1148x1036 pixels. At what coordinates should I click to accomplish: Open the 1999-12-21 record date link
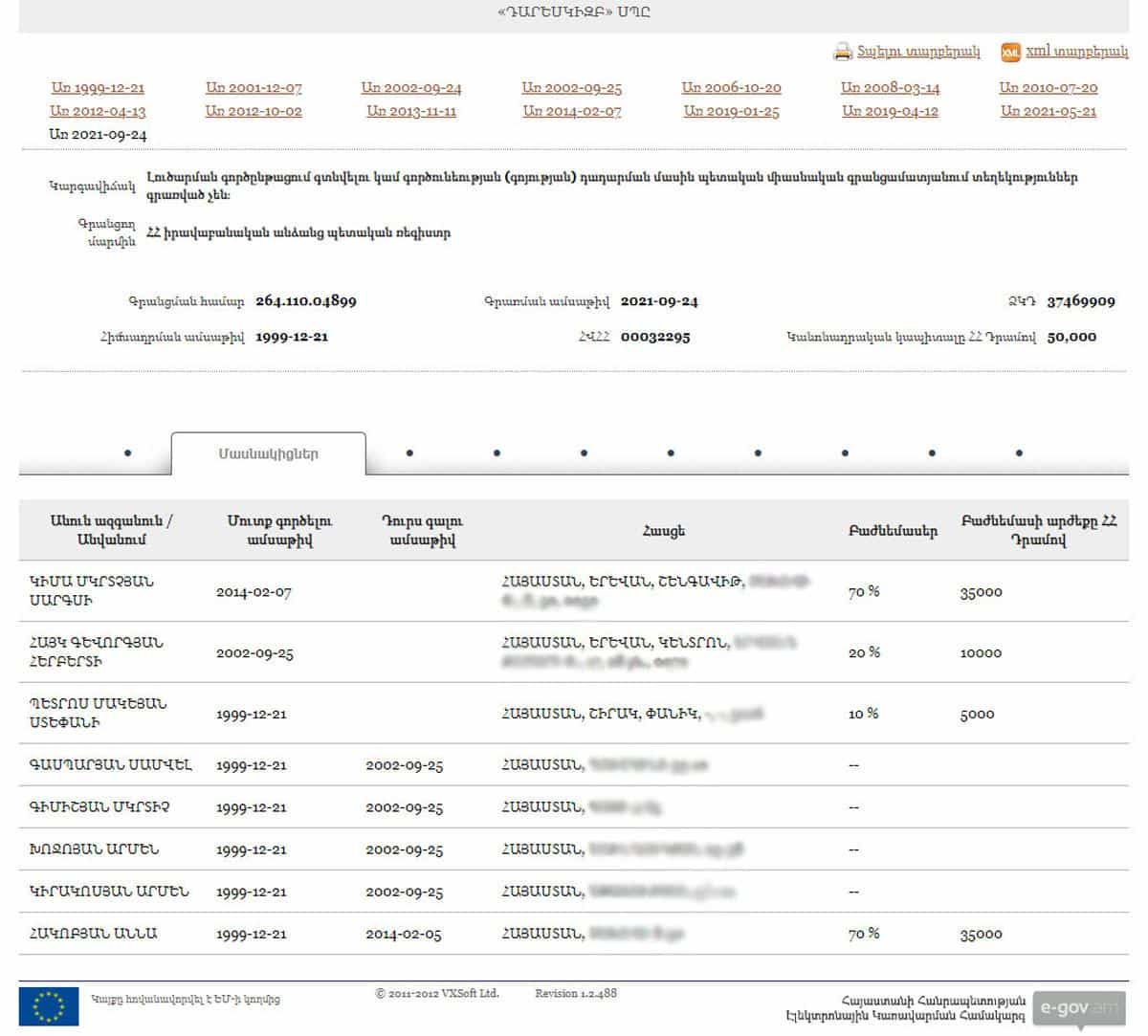click(x=98, y=88)
